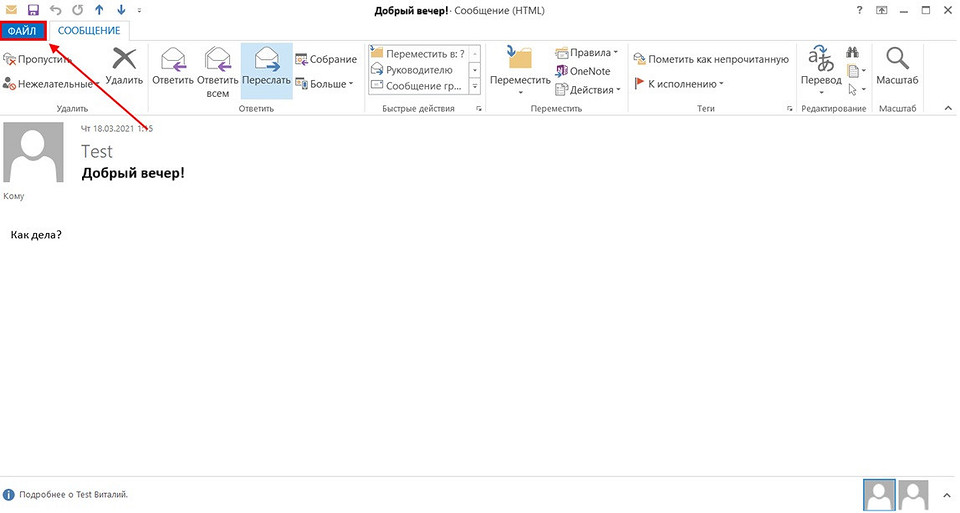Reply with a meeting via Собрание
The height and width of the screenshot is (513, 960).
pos(326,59)
